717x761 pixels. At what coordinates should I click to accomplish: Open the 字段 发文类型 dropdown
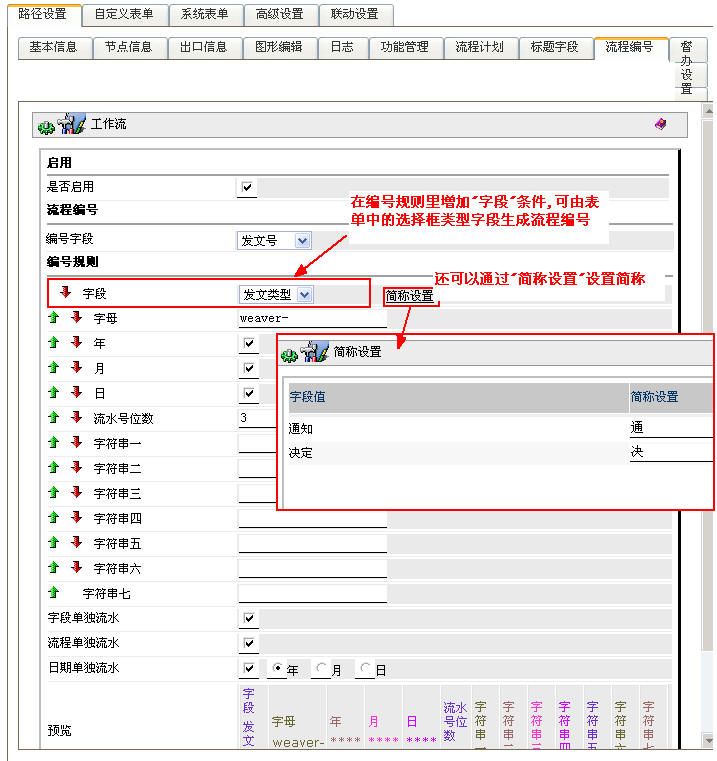pyautogui.click(x=276, y=295)
